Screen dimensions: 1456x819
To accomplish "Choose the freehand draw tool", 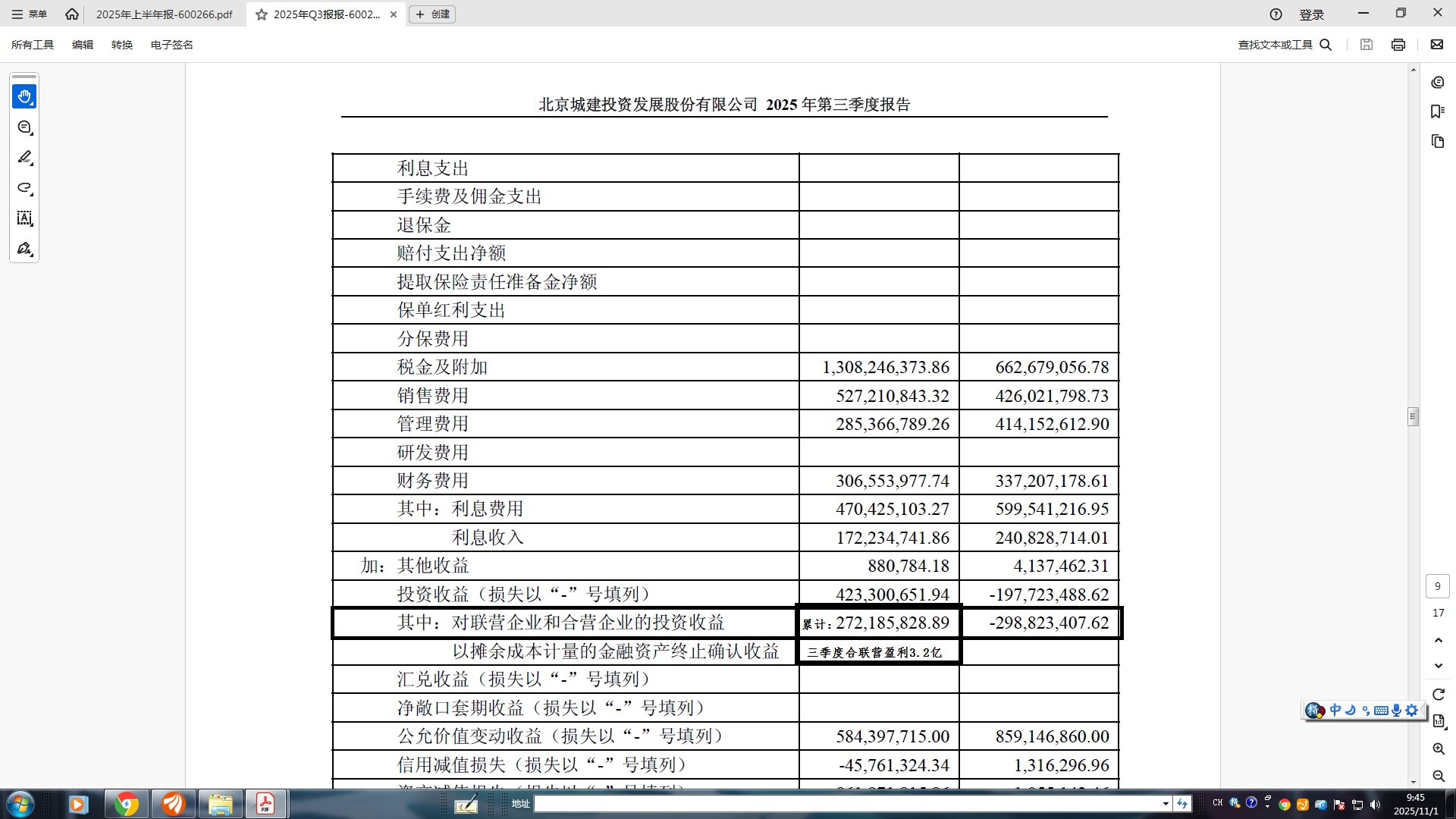I will click(24, 188).
